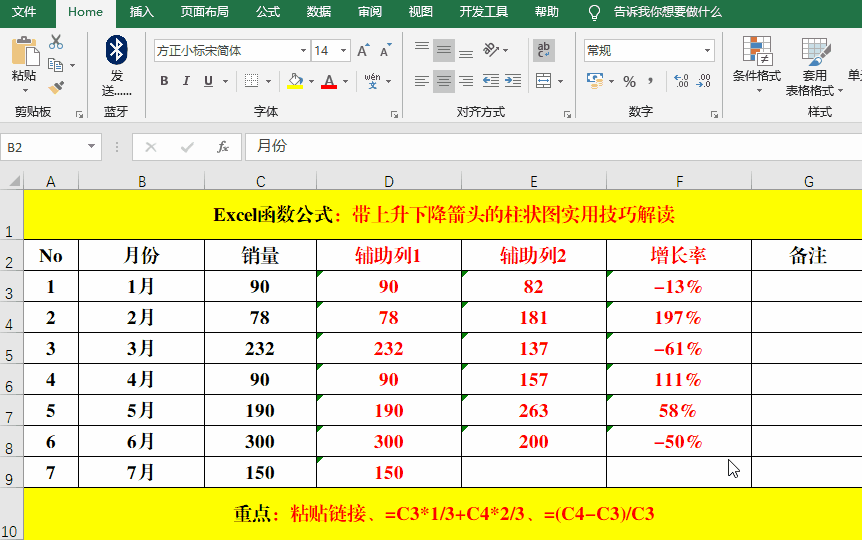This screenshot has height=540, width=862.
Task: Click the Insert Function fx icon
Action: [x=223, y=147]
